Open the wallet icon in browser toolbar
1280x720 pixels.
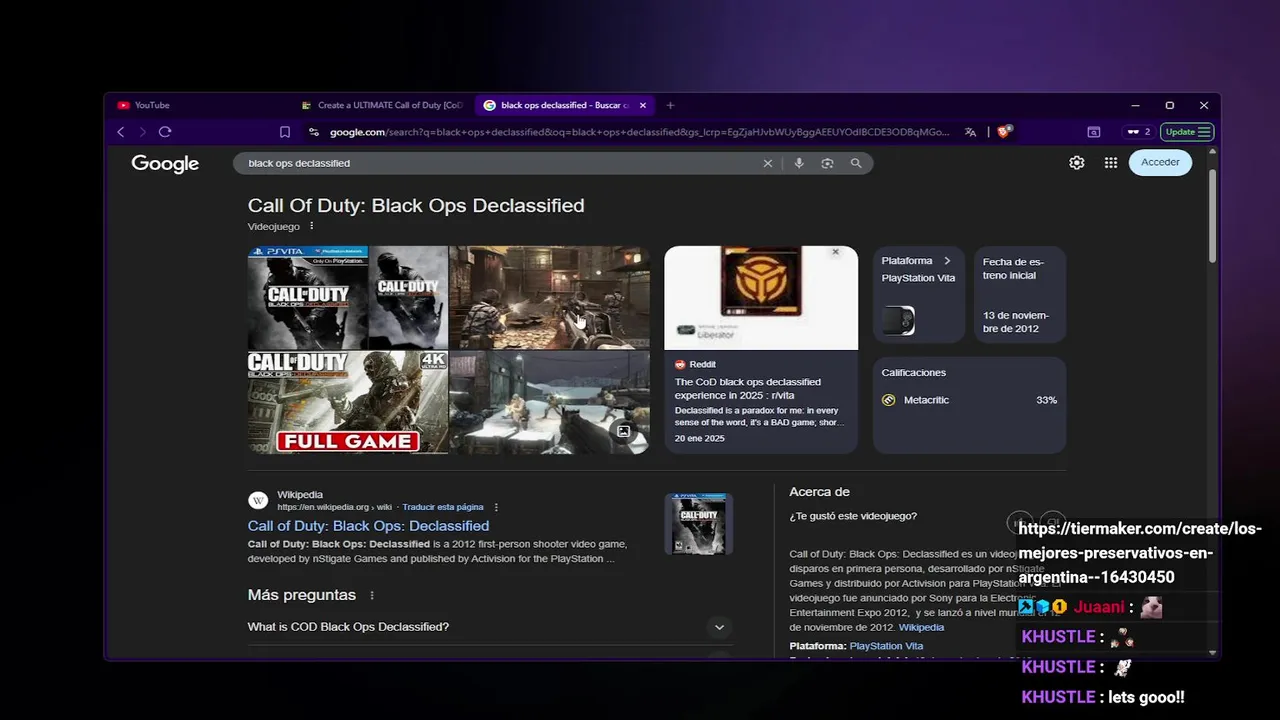(1094, 132)
